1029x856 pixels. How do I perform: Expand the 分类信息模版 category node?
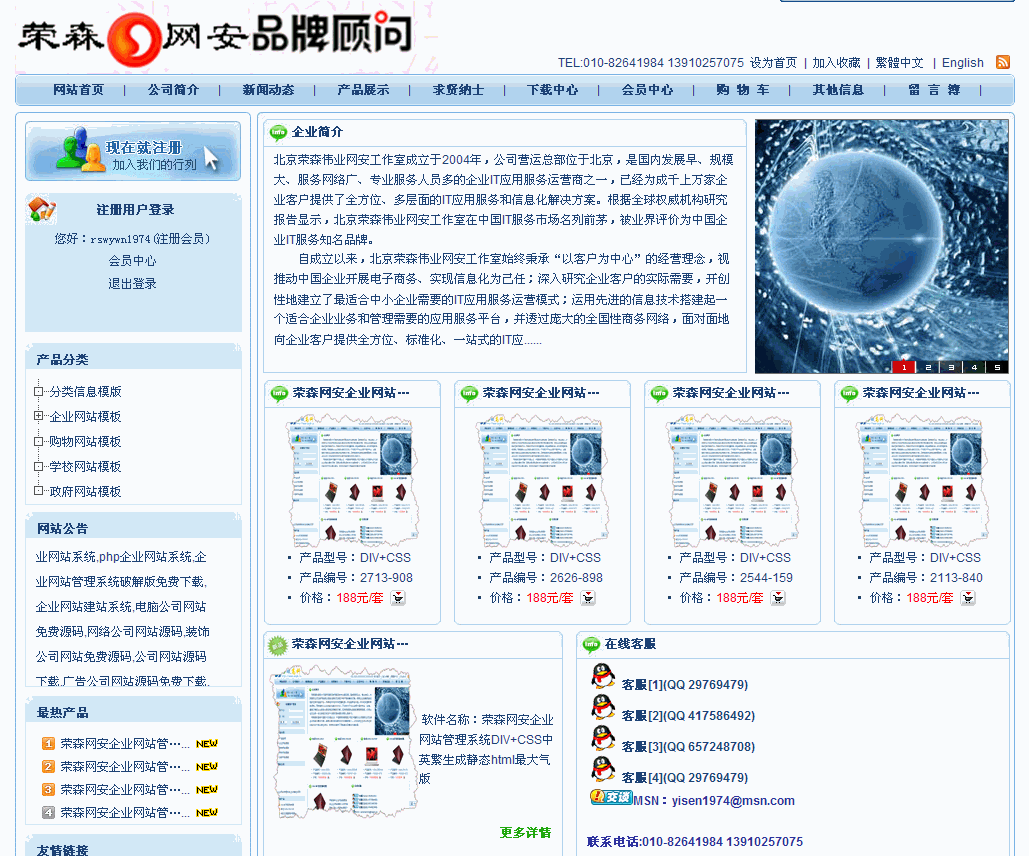(39, 391)
